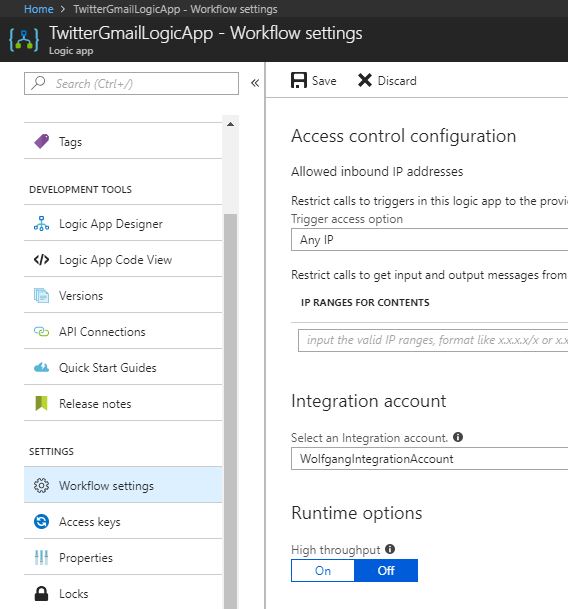This screenshot has width=568, height=609.
Task: Open Tags menu item
Action: coord(123,141)
